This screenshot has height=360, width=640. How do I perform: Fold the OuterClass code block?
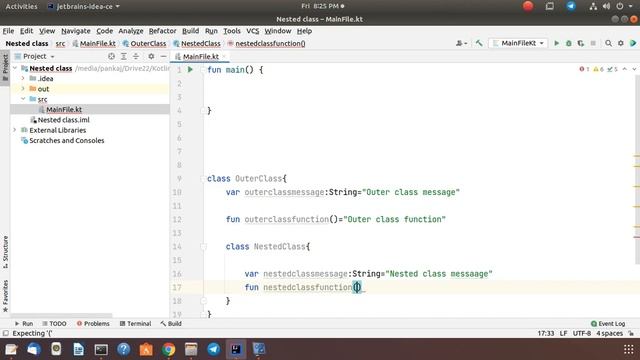tap(203, 179)
